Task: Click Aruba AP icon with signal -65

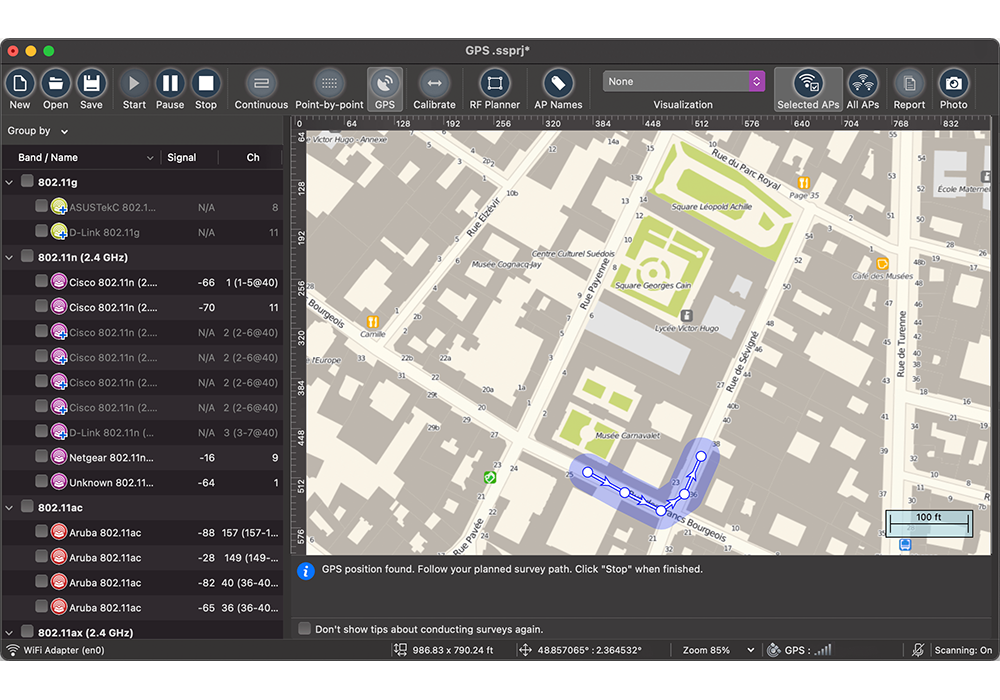Action: pyautogui.click(x=59, y=607)
